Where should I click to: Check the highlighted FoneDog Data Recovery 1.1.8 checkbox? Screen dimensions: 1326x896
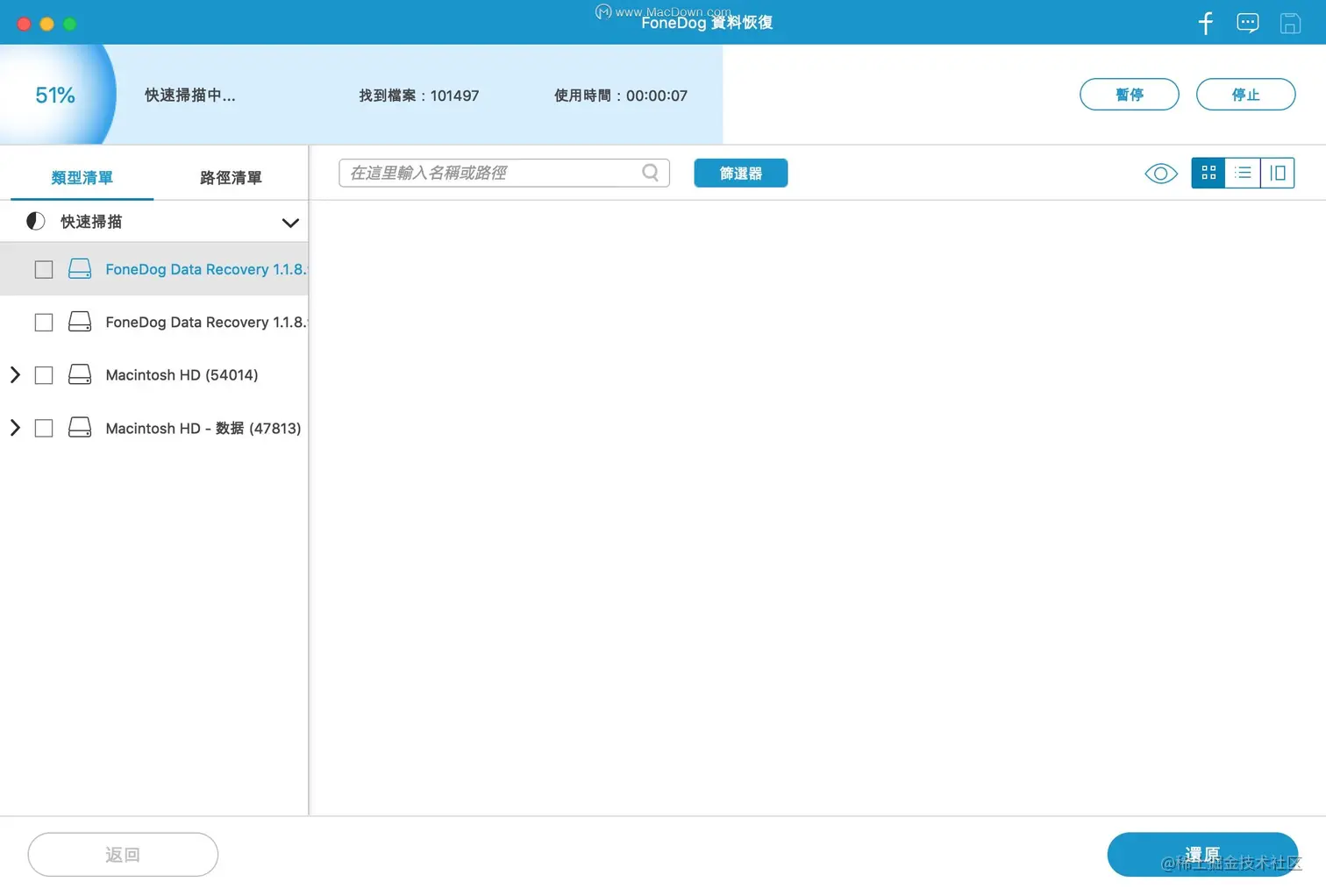click(44, 269)
